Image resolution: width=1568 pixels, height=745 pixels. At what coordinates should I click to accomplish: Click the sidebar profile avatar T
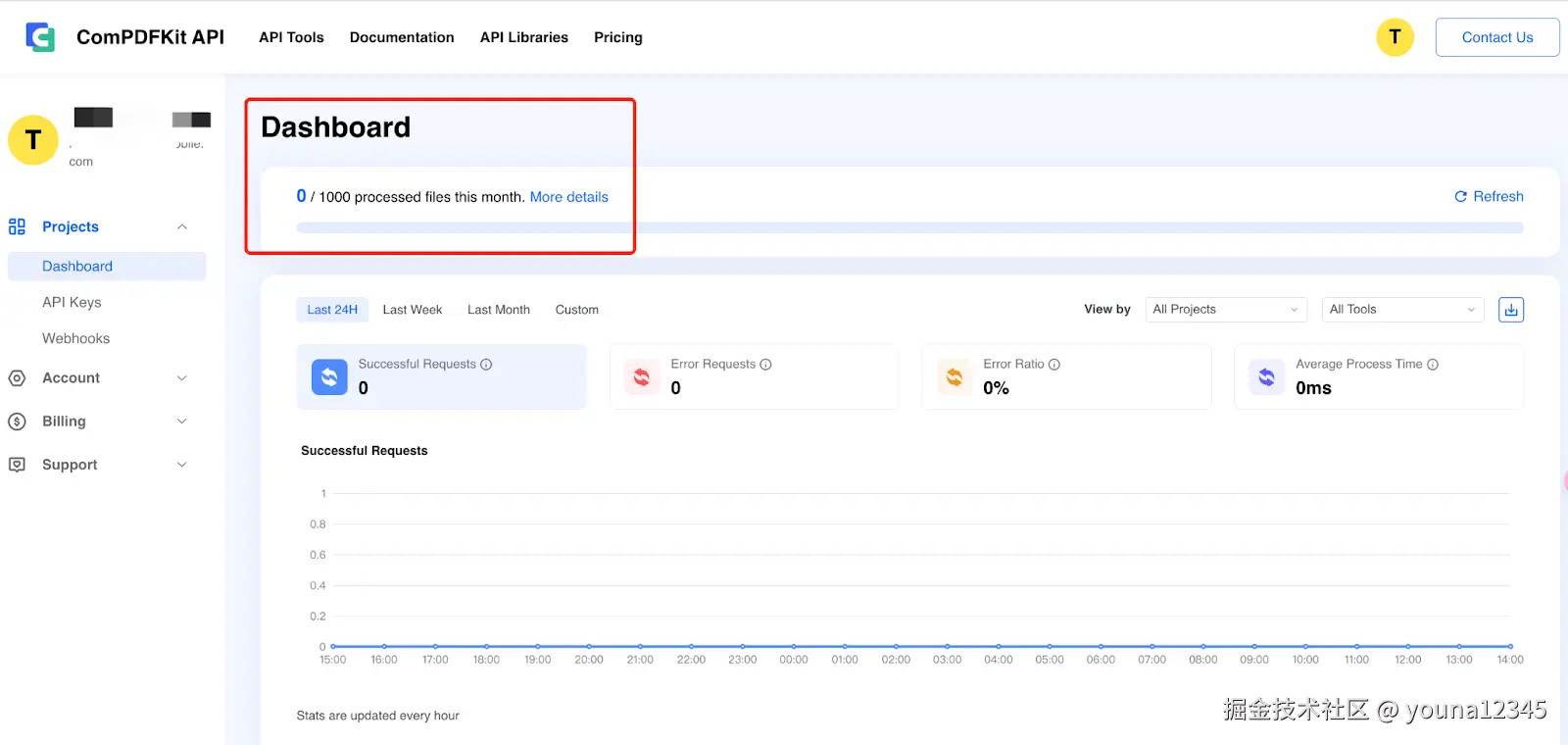tap(33, 140)
